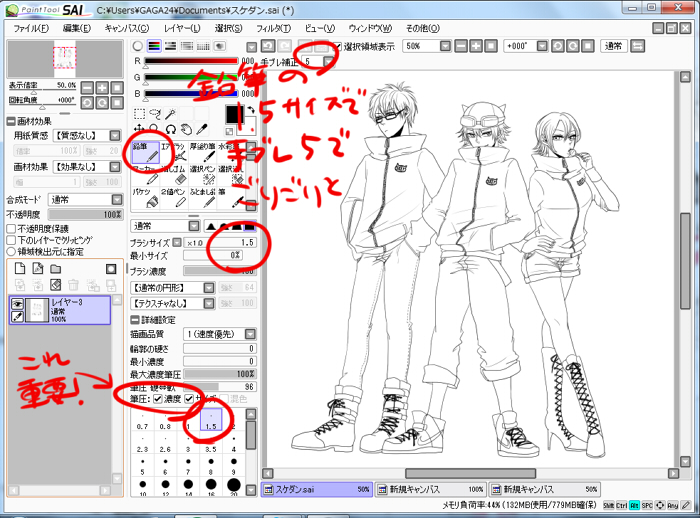Select the バケツ bucket fill tool
This screenshot has width=700, height=518.
[146, 198]
